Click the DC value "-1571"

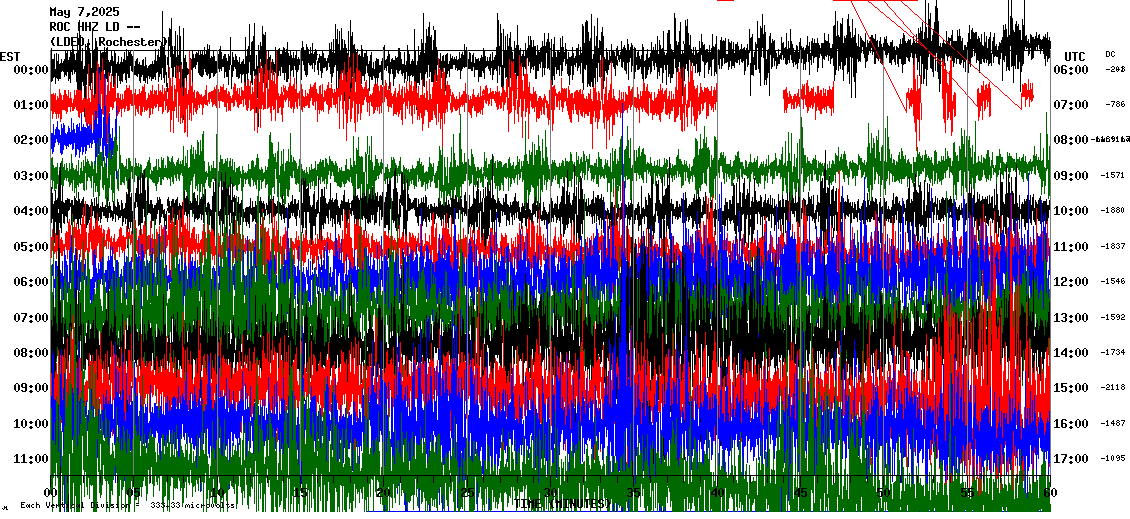[1113, 175]
